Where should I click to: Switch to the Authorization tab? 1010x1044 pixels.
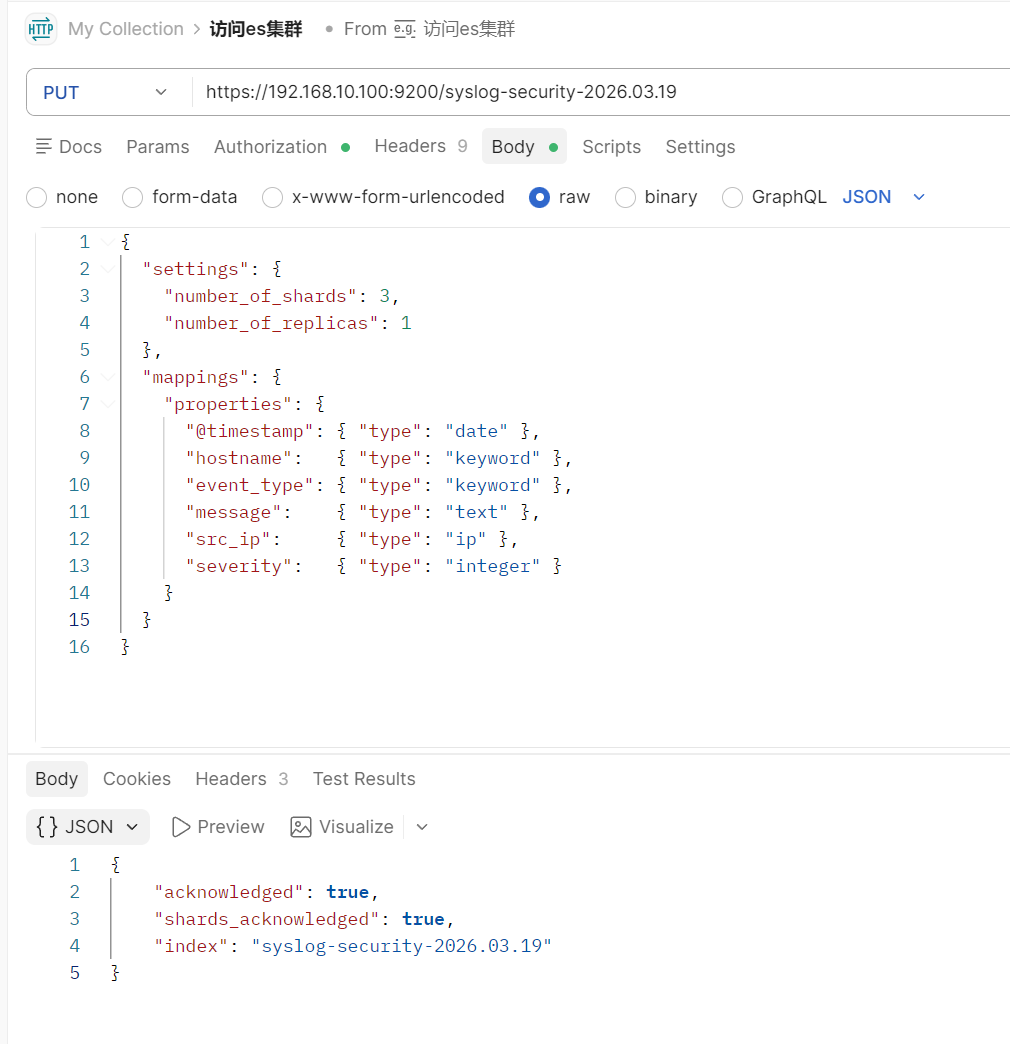click(270, 147)
